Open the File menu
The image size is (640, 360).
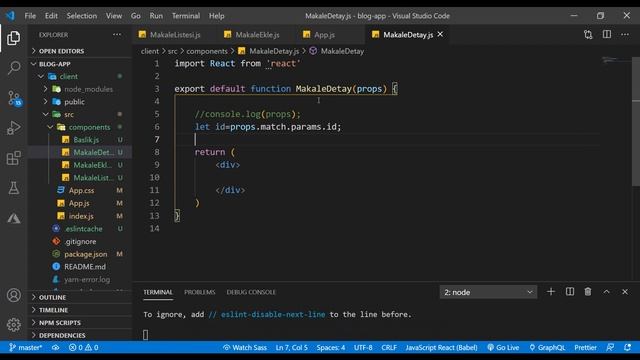(30, 16)
